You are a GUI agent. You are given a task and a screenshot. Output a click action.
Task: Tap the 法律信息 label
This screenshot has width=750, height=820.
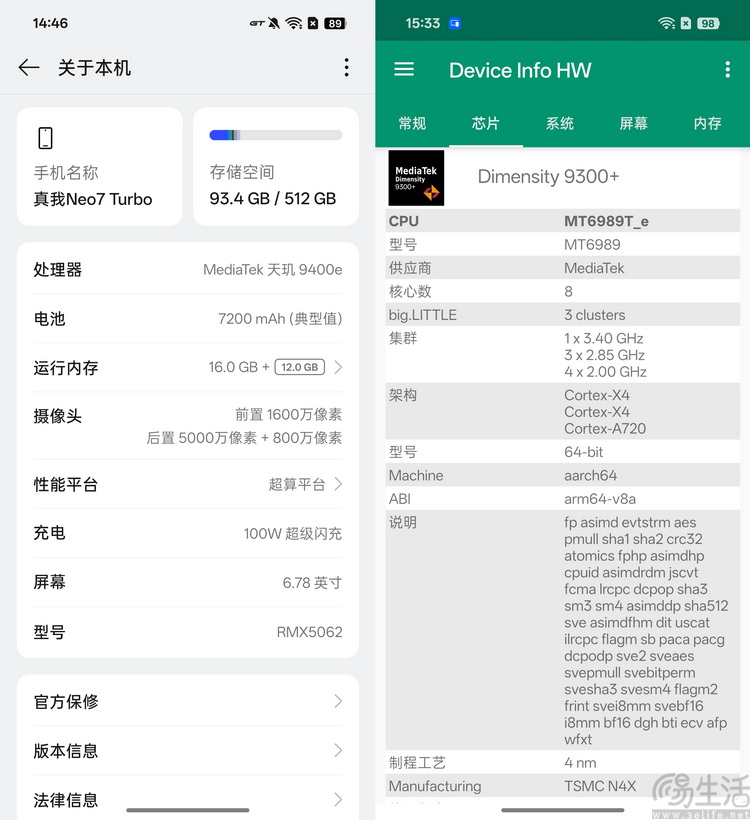pos(66,800)
